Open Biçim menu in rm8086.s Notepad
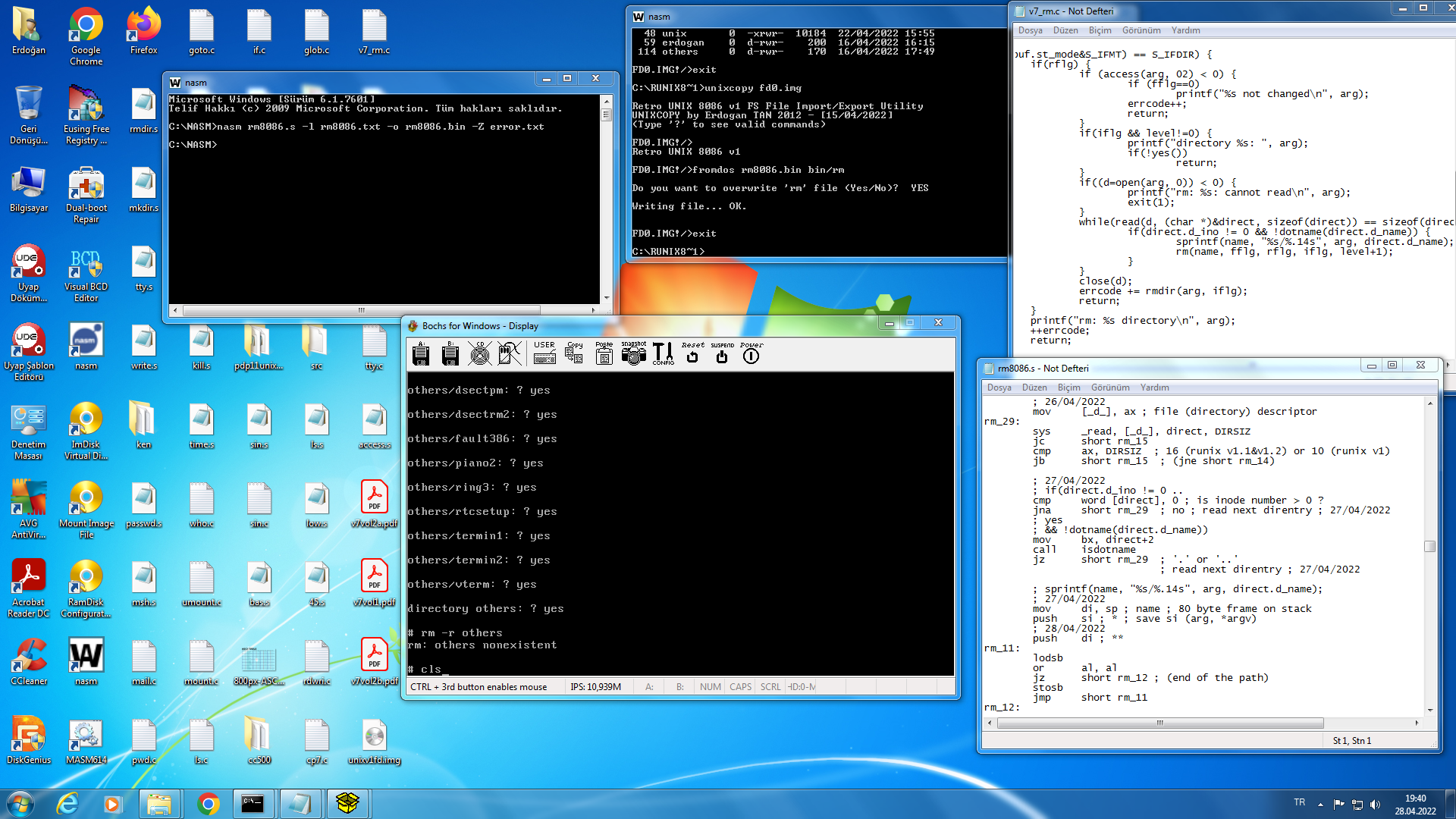 (x=1068, y=388)
